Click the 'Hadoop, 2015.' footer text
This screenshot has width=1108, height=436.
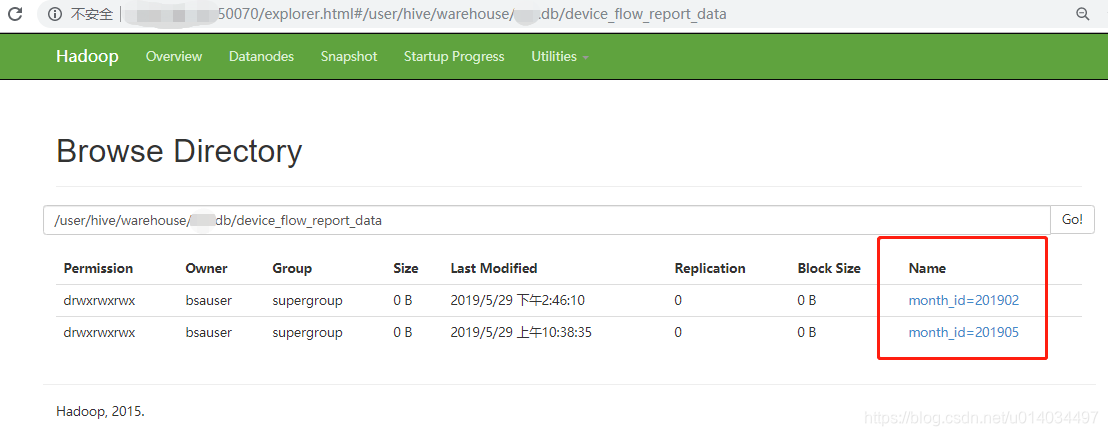point(100,411)
